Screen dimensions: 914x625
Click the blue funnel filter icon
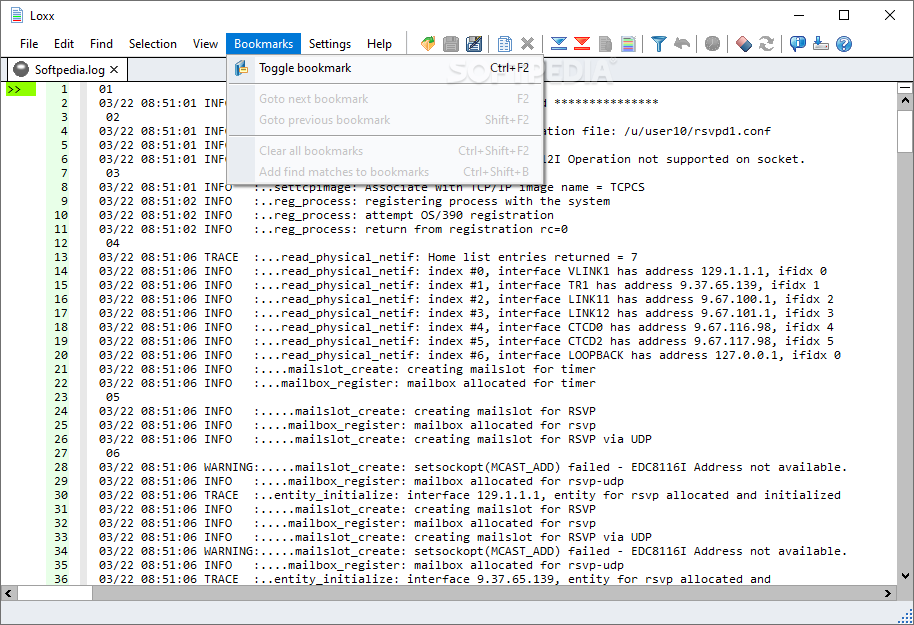[659, 44]
